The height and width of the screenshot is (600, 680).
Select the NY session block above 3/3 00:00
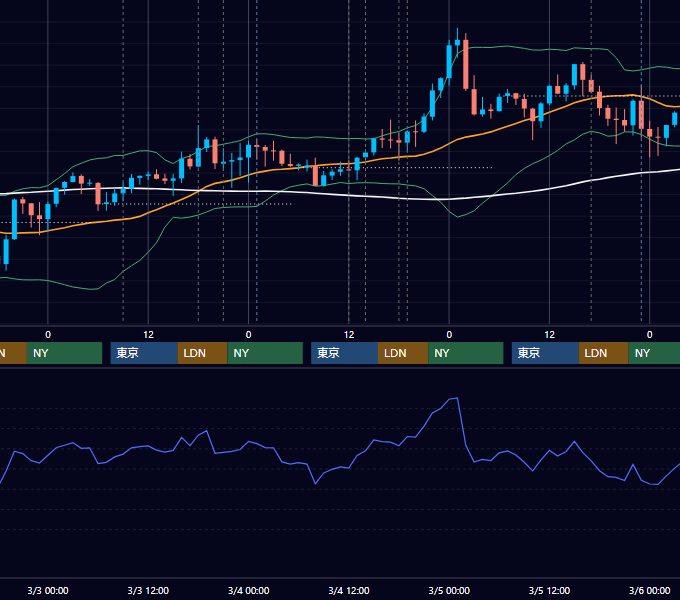(x=64, y=353)
